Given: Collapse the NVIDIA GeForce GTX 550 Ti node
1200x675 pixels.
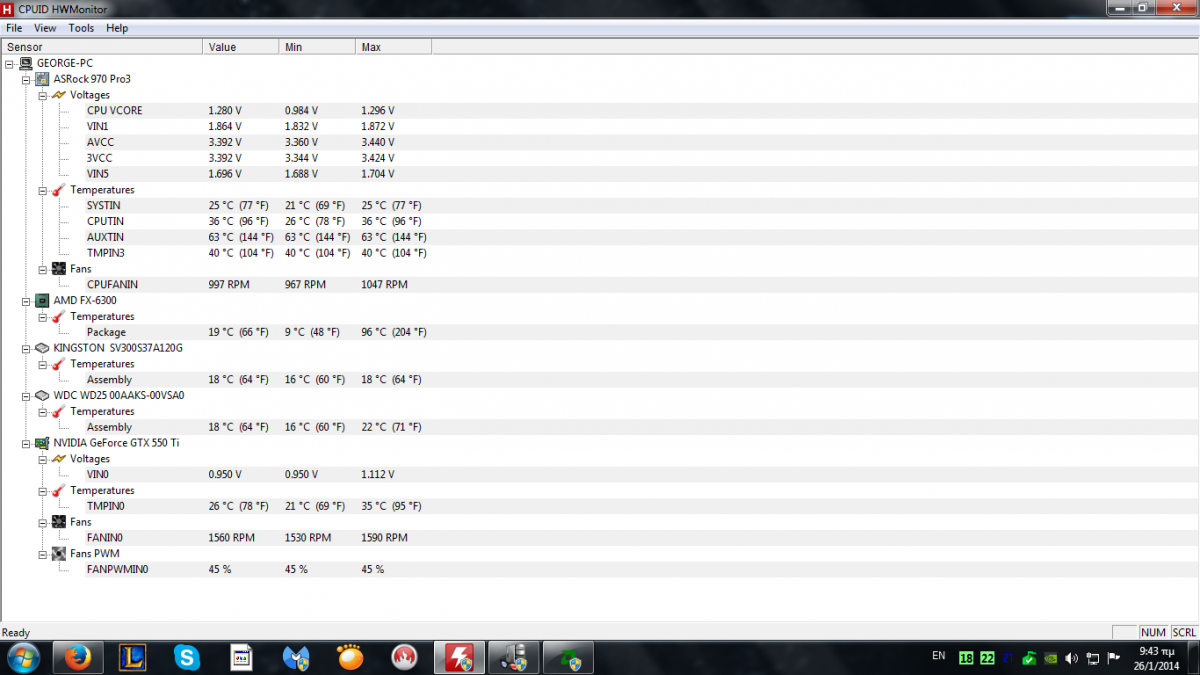Looking at the screenshot, I should (26, 443).
